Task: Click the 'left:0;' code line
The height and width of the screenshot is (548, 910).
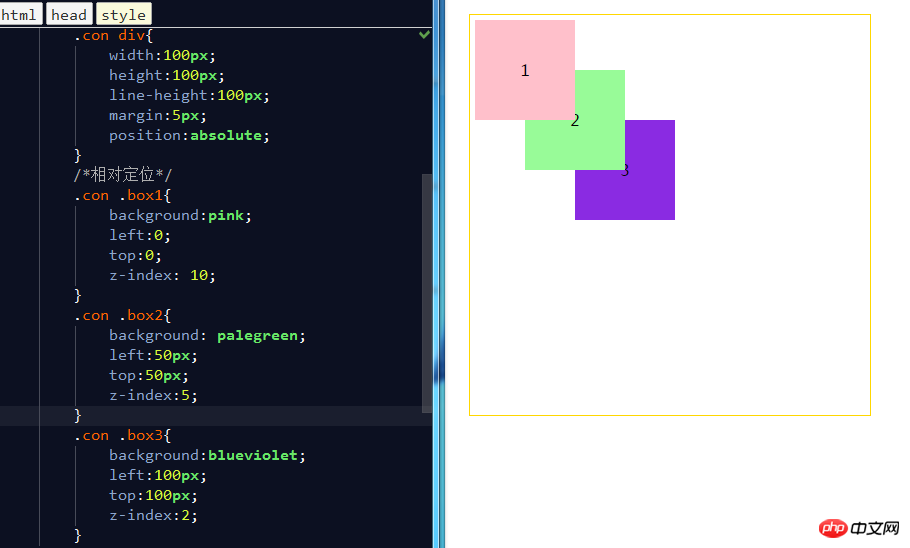Action: click(x=140, y=235)
